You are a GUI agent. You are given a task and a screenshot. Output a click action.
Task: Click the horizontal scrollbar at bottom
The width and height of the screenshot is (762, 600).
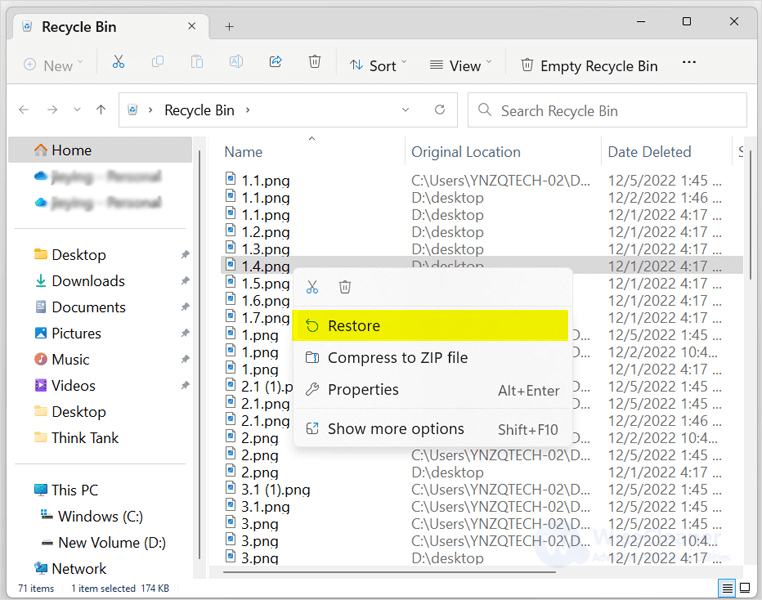390,572
